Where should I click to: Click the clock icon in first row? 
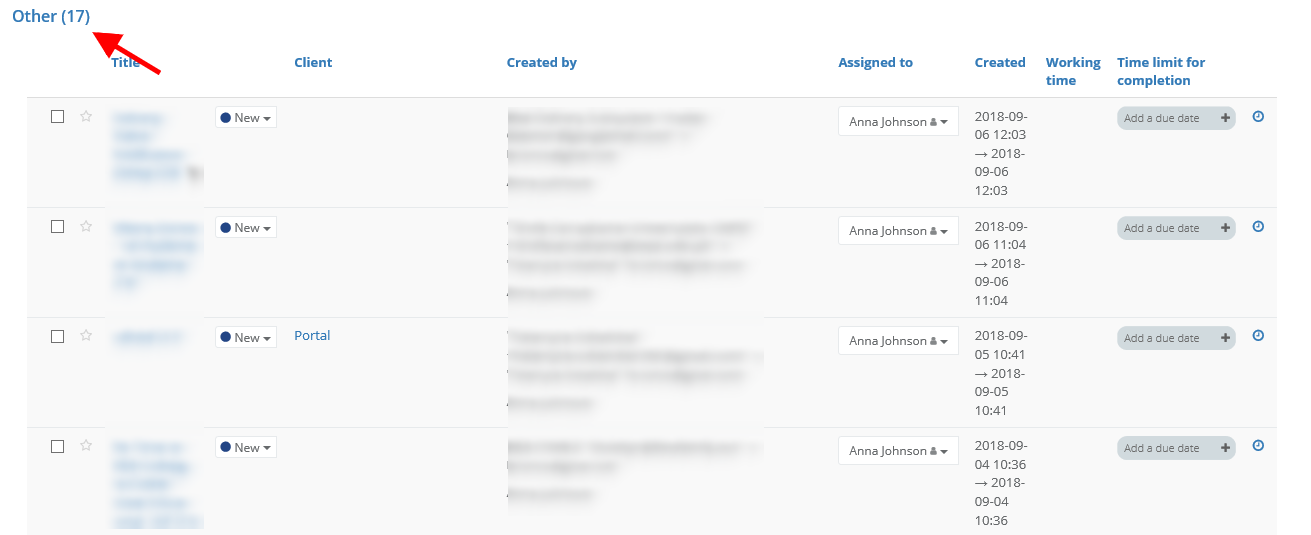tap(1258, 117)
